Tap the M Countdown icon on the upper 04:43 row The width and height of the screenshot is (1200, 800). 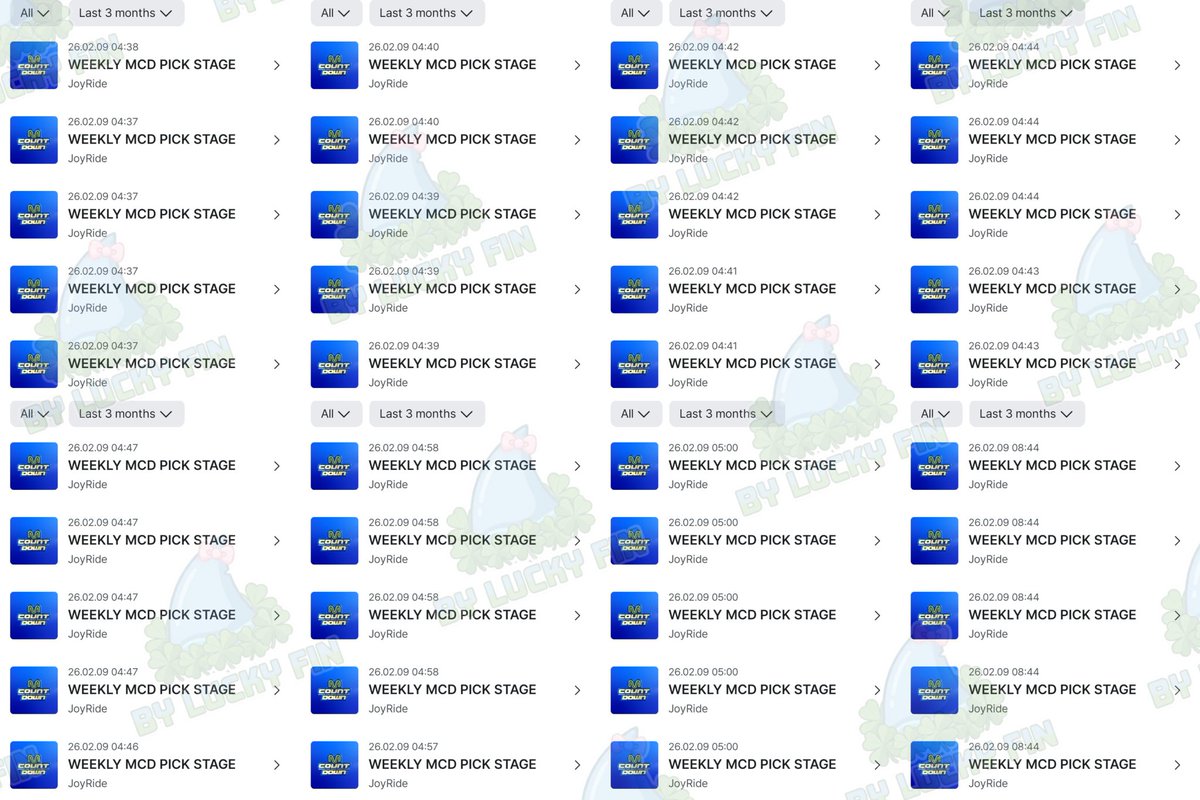(934, 290)
